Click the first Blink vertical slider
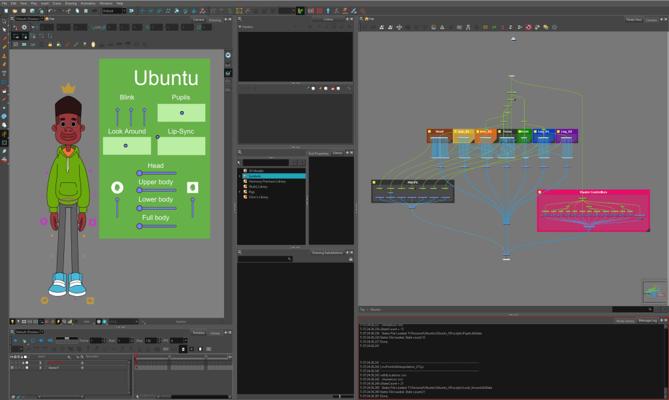Viewport: 669px width, 400px height. pyautogui.click(x=117, y=116)
